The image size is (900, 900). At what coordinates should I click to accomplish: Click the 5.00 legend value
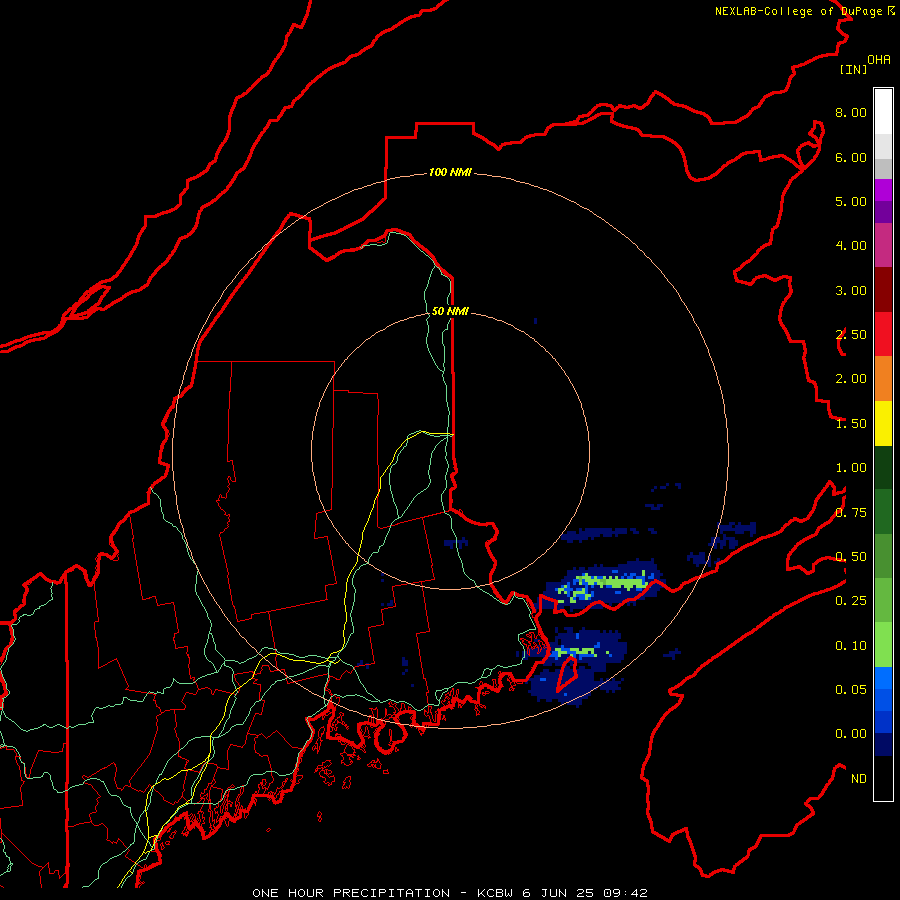[x=851, y=201]
